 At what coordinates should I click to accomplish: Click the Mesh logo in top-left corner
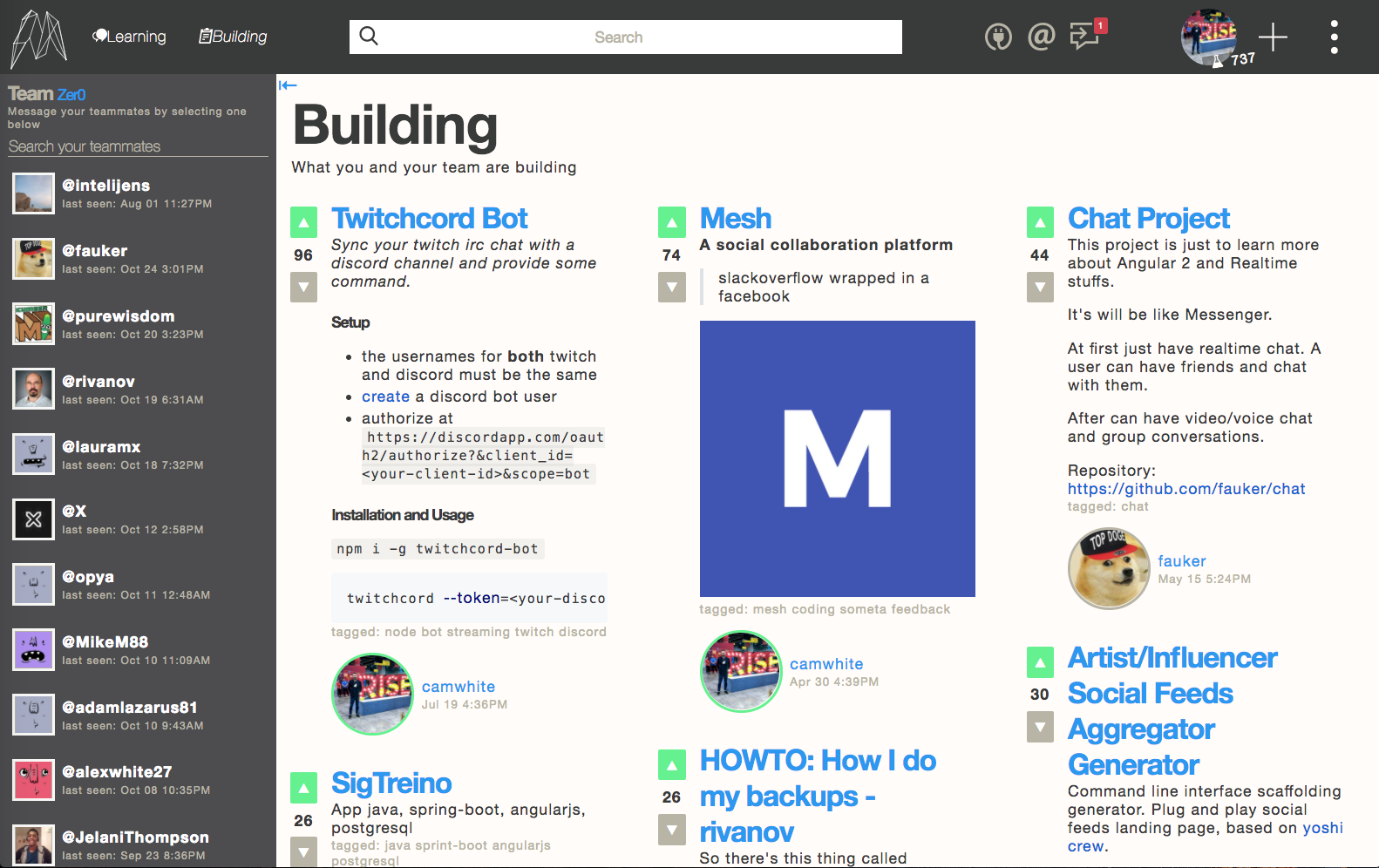click(38, 37)
